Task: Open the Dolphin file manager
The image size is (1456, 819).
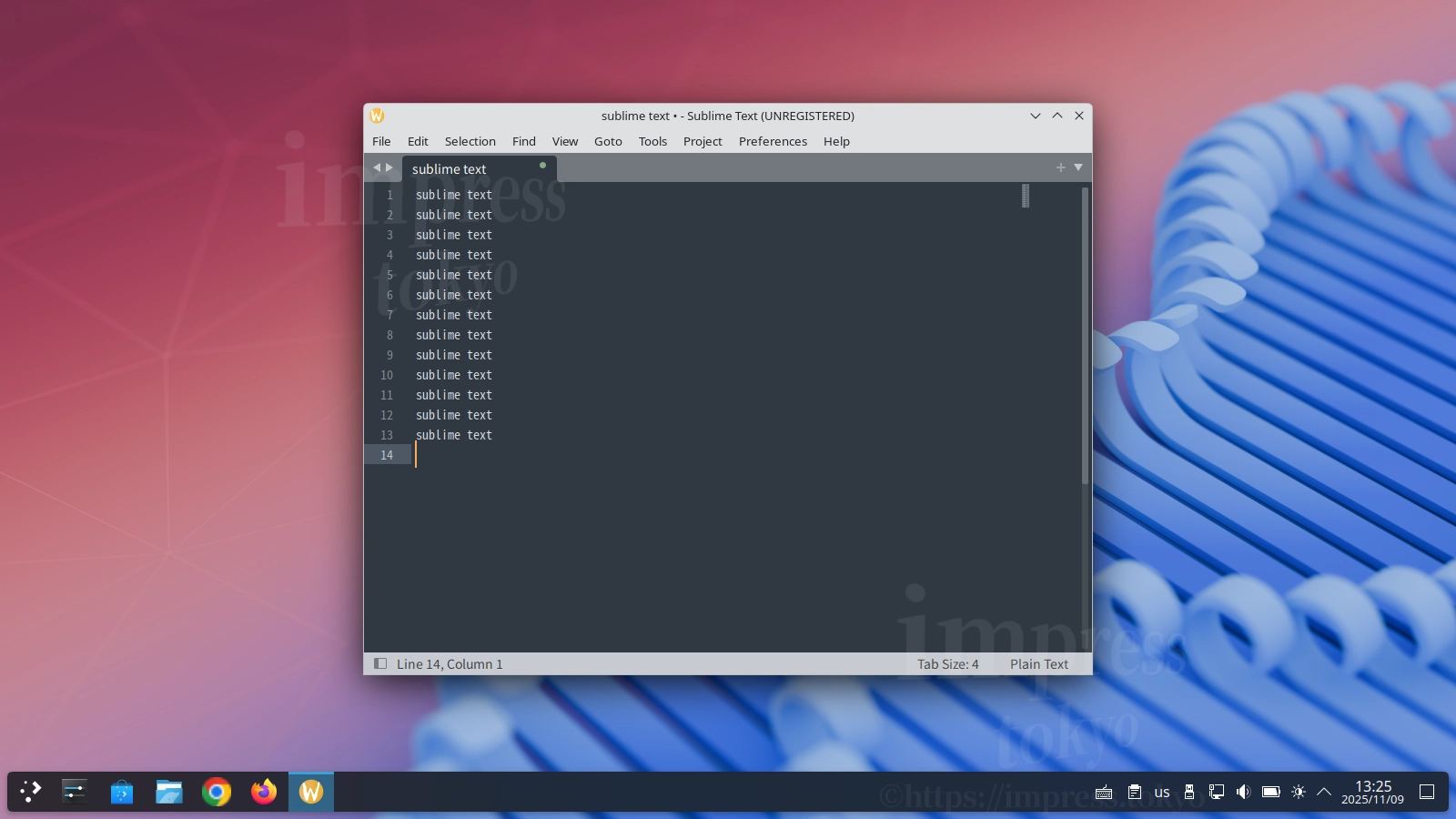Action: (168, 792)
